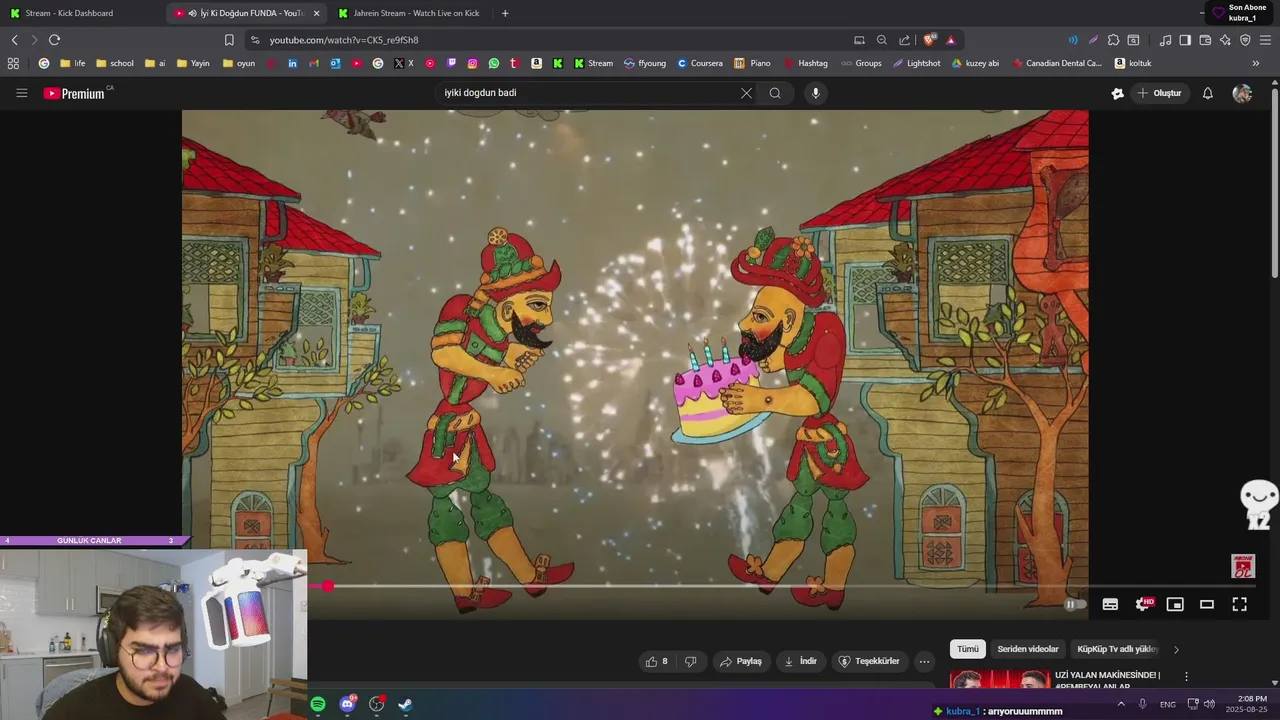Switch to Stream - Kick Dashboard tab
Image resolution: width=1280 pixels, height=720 pixels.
(70, 13)
